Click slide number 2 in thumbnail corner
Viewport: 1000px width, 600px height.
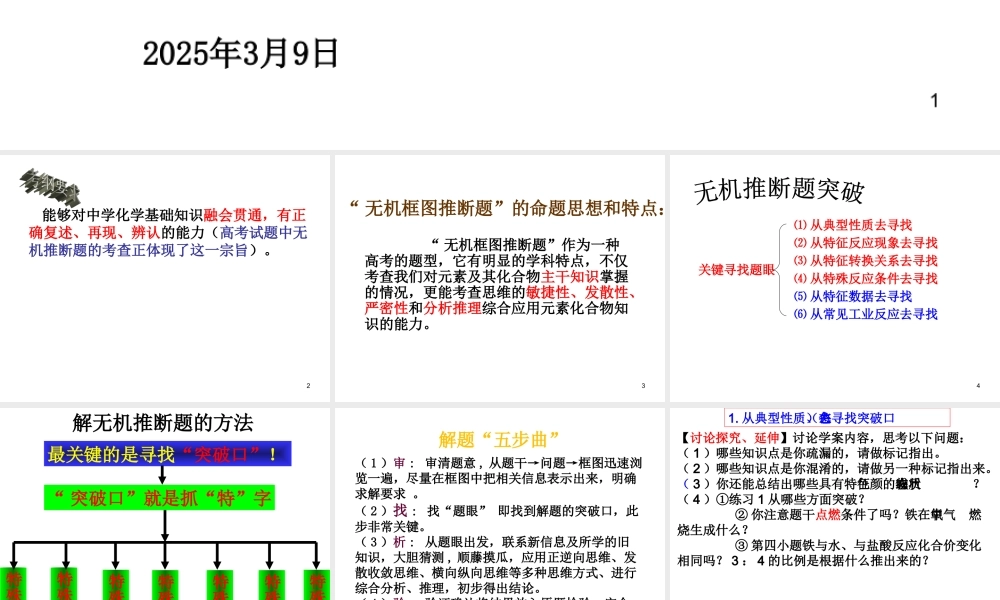(x=309, y=386)
